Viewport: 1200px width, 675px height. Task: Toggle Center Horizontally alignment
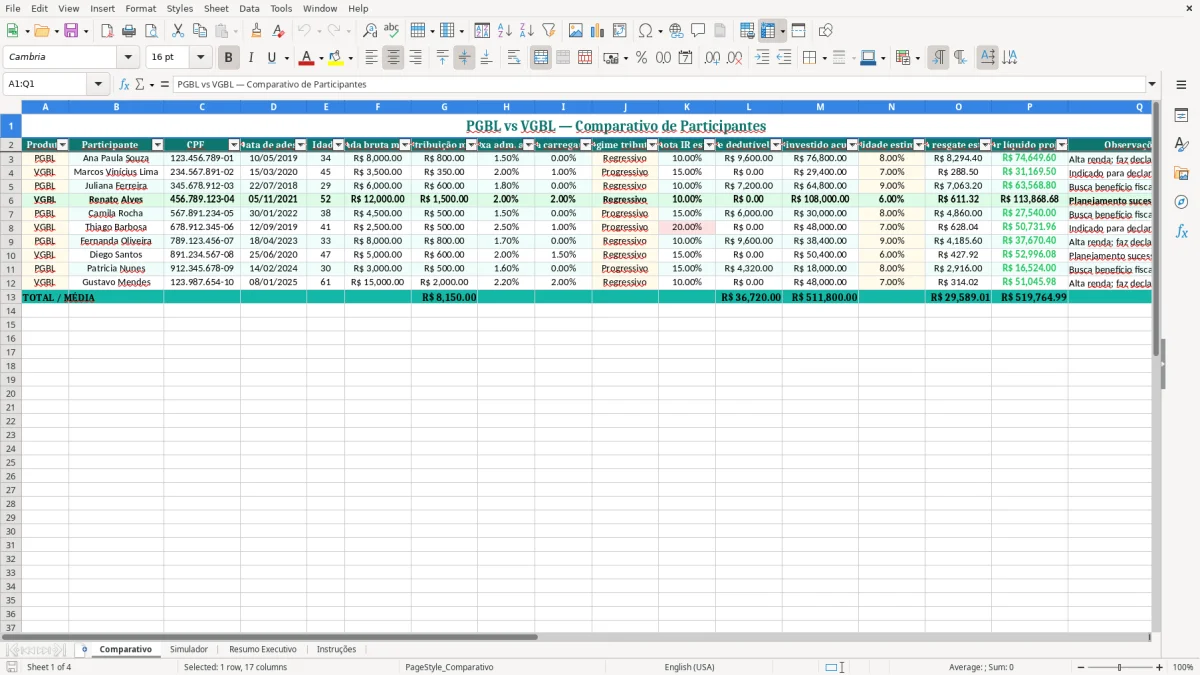[x=393, y=58]
